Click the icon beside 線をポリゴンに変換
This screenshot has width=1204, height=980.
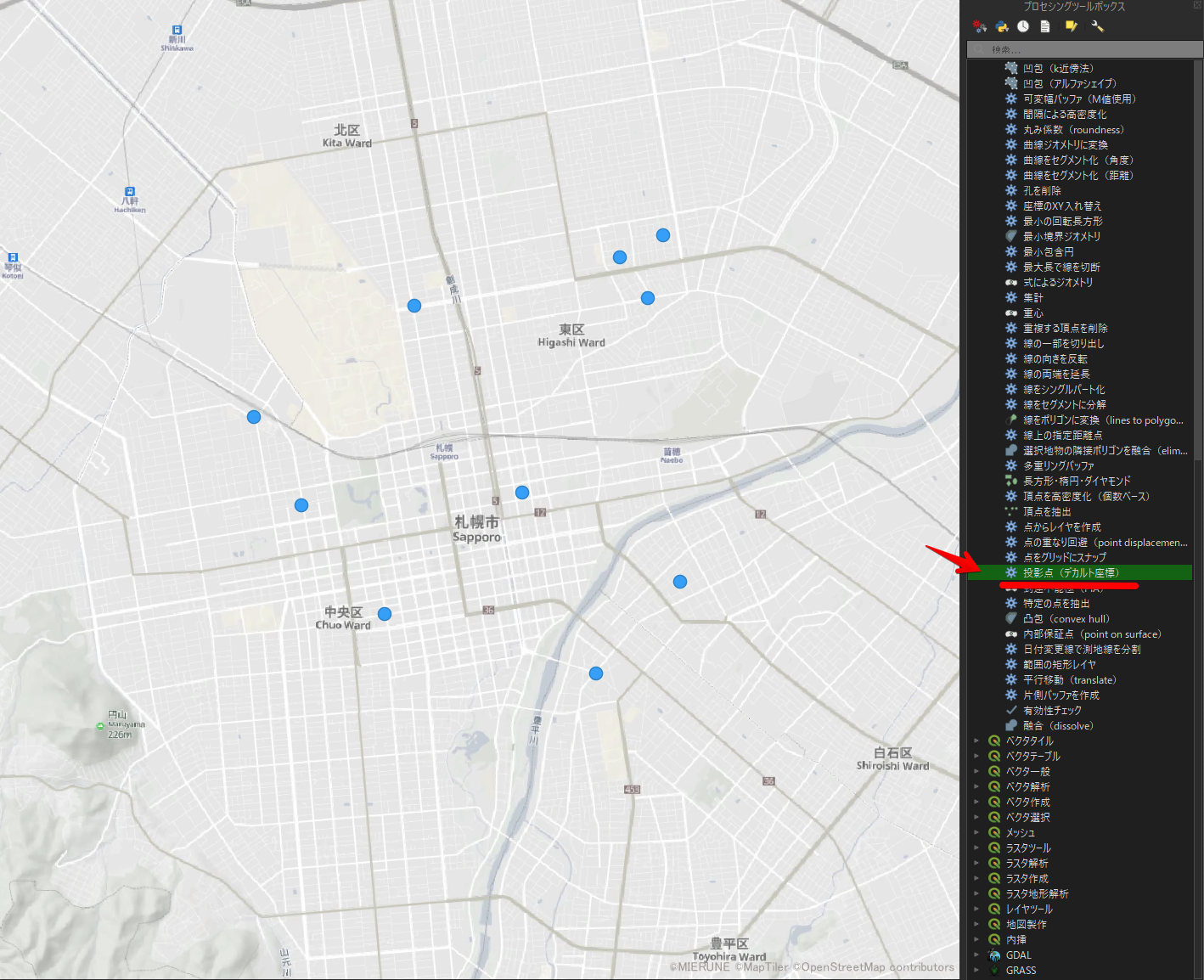click(1011, 420)
